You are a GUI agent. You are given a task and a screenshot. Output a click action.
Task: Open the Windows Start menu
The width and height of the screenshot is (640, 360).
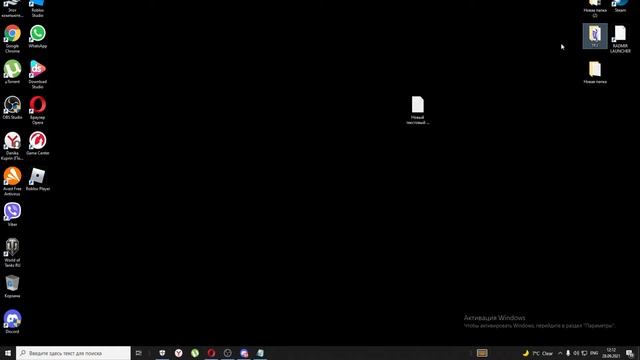(8, 353)
